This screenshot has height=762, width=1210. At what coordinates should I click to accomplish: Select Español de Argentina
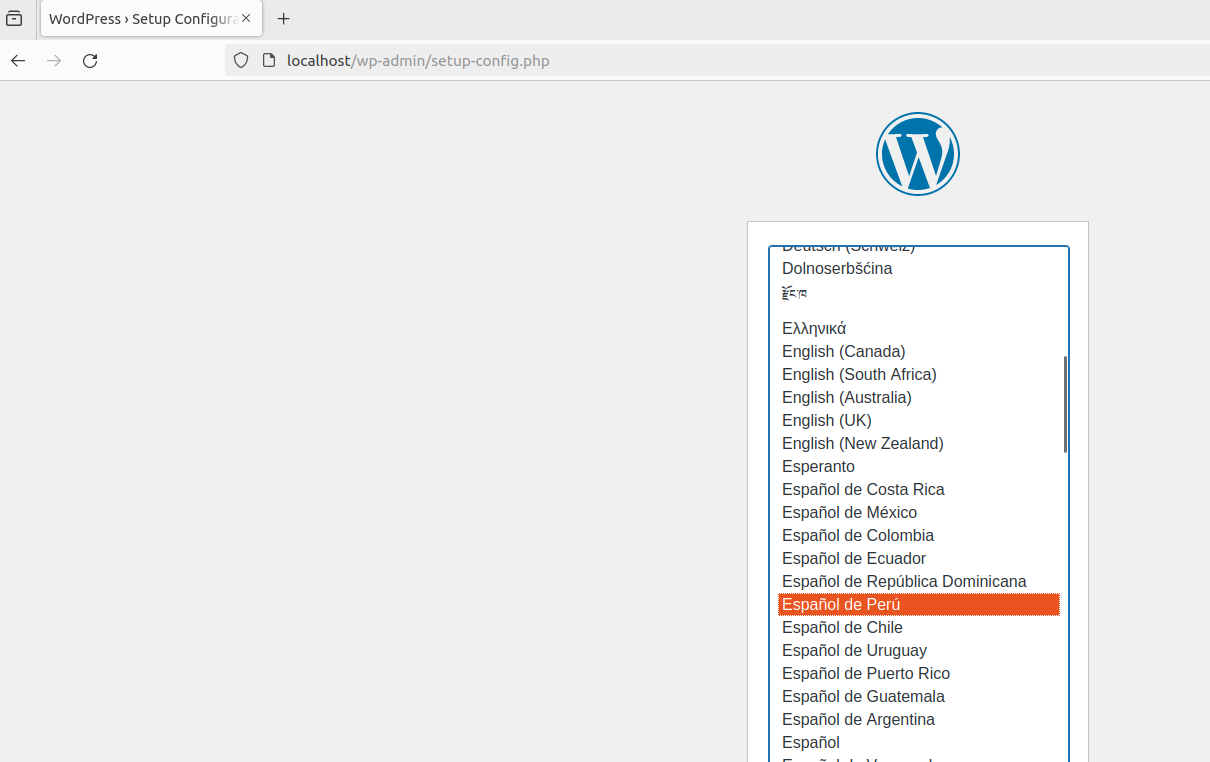918,719
